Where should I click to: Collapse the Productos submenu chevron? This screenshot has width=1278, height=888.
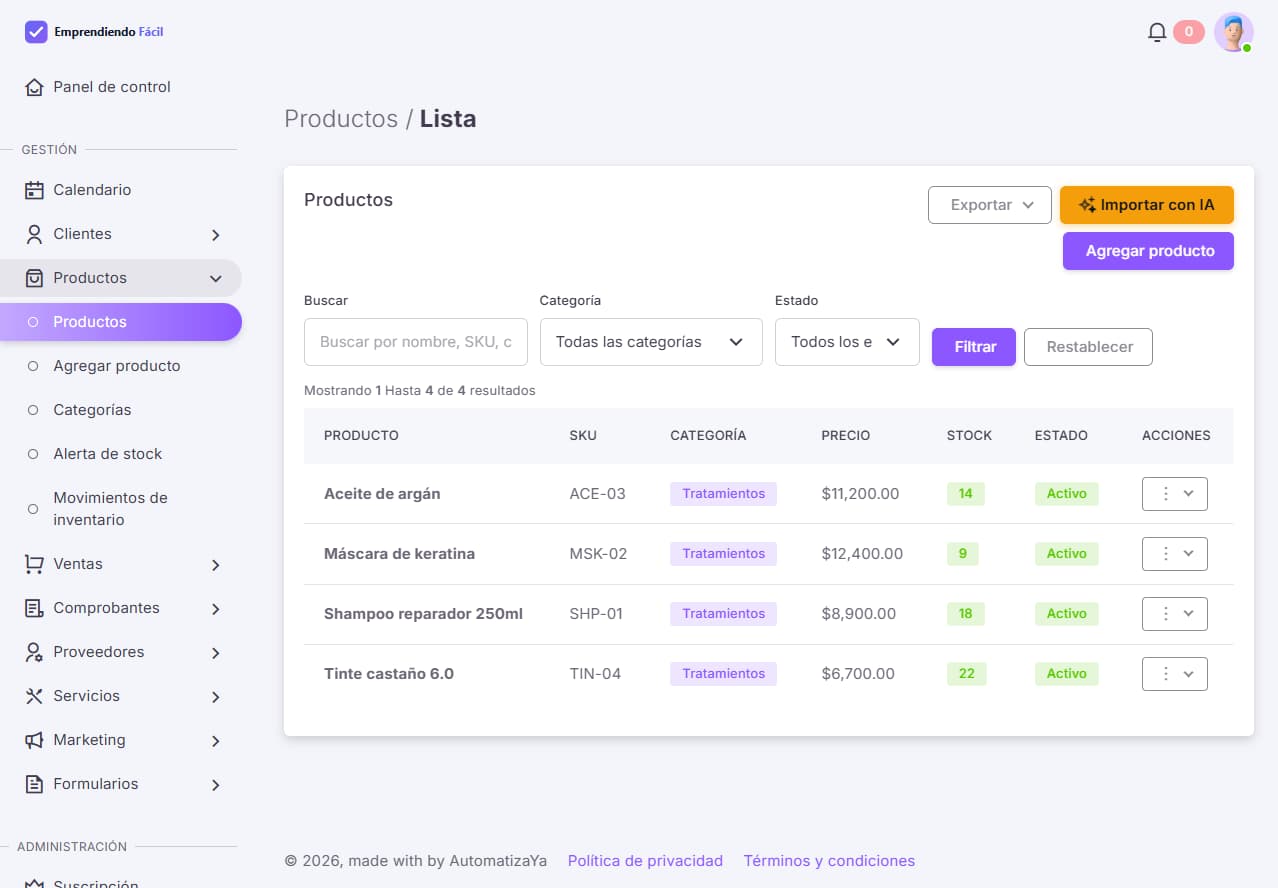tap(216, 279)
